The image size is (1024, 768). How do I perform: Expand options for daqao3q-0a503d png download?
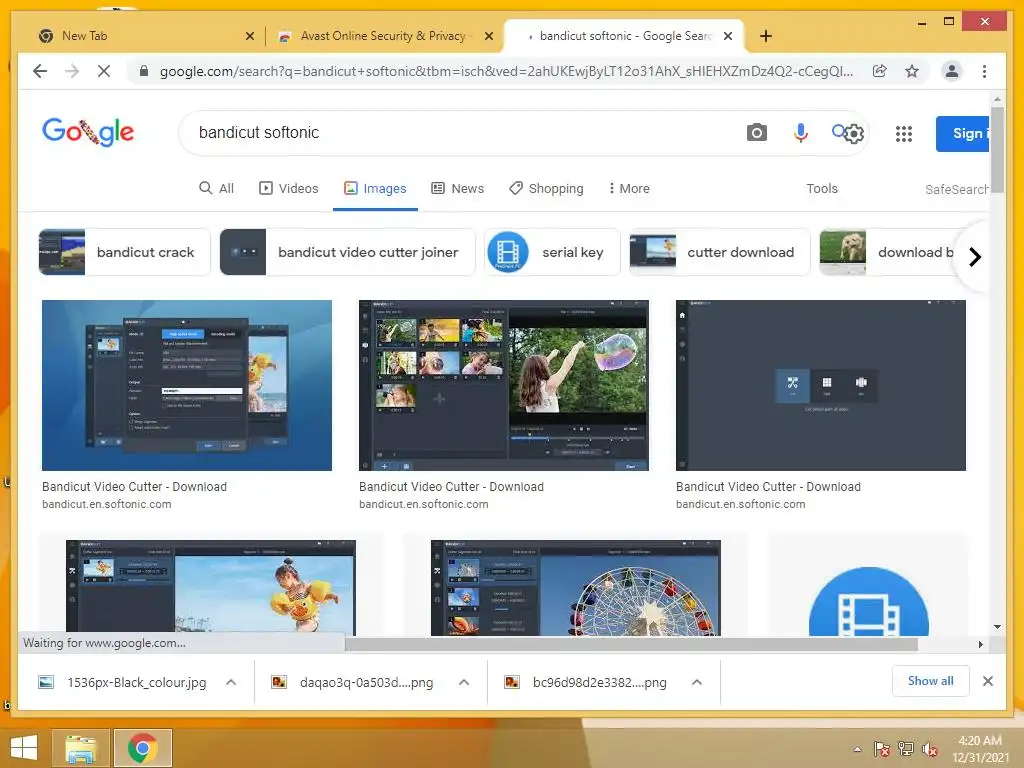point(464,682)
